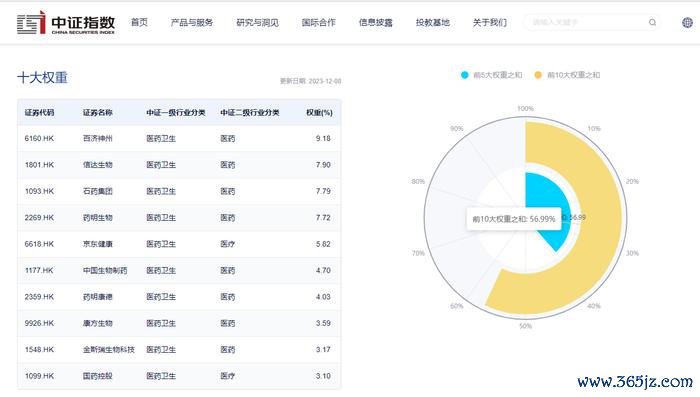
Task: Go to the 投教基地 page
Action: click(433, 22)
